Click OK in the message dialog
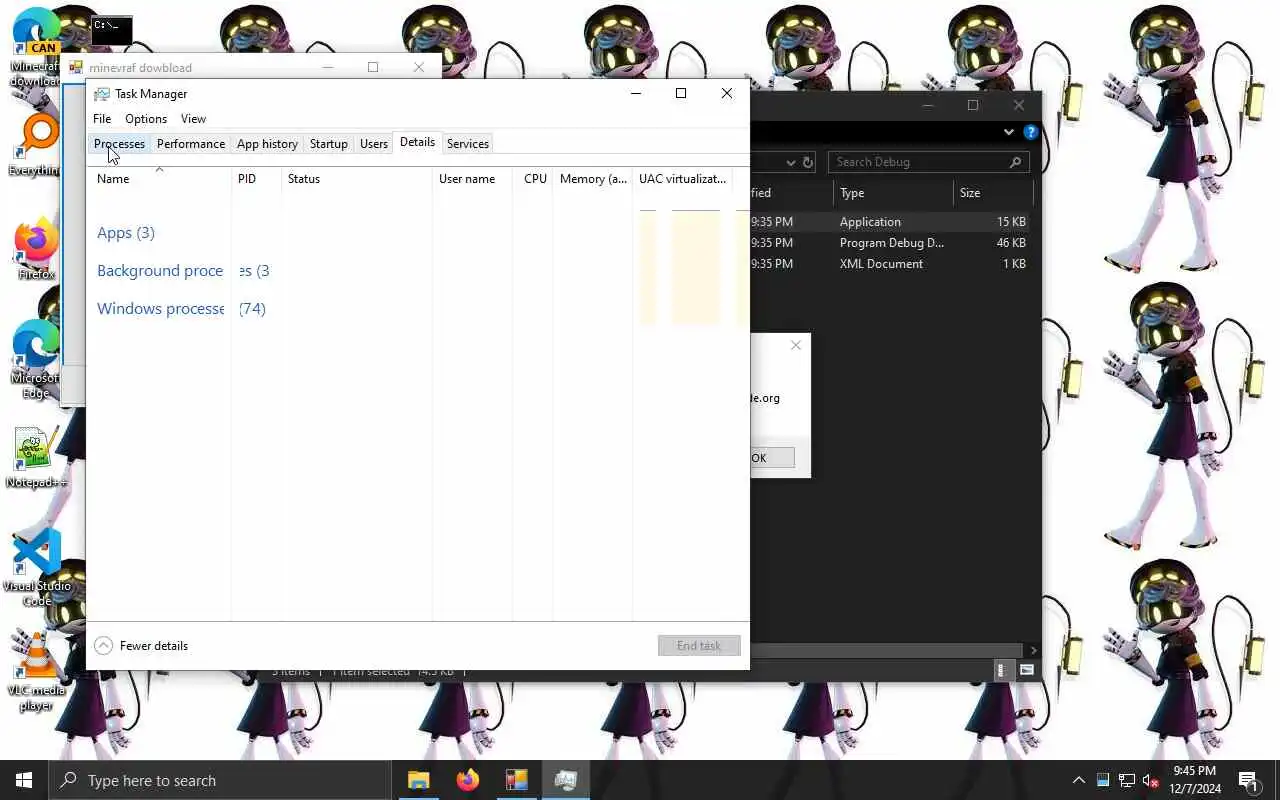 pos(771,458)
